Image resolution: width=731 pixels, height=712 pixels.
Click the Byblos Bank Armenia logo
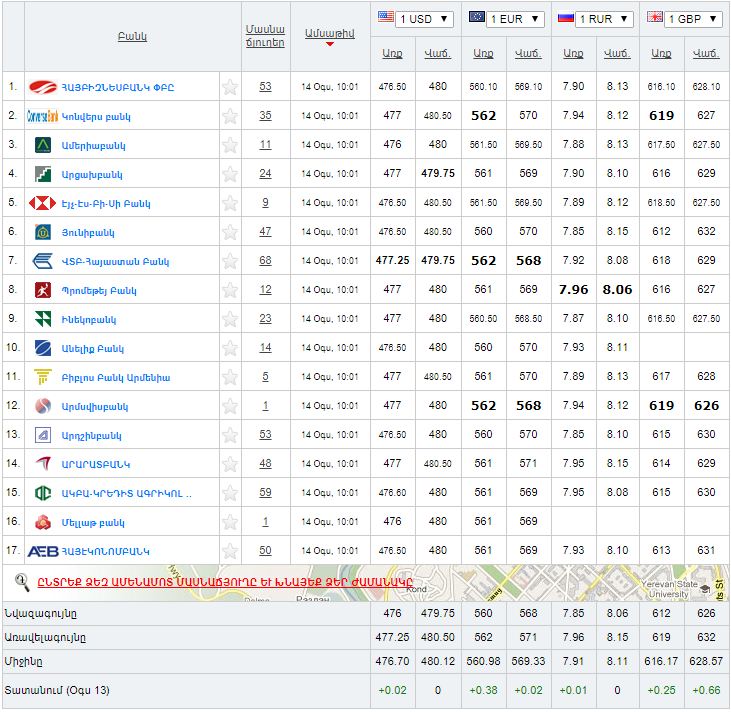pyautogui.click(x=42, y=377)
